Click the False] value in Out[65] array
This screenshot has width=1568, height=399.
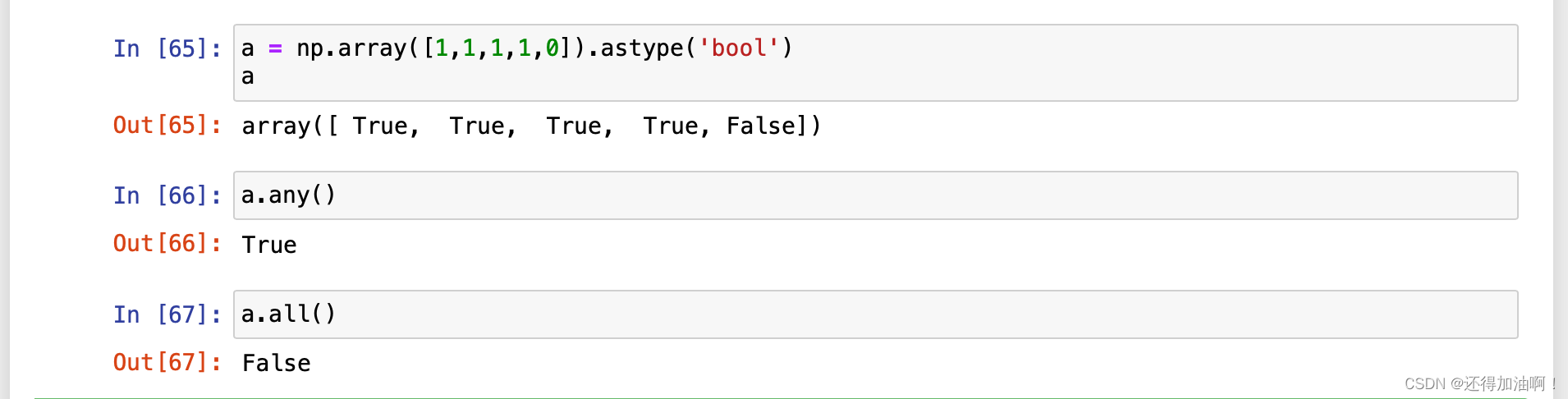[767, 126]
